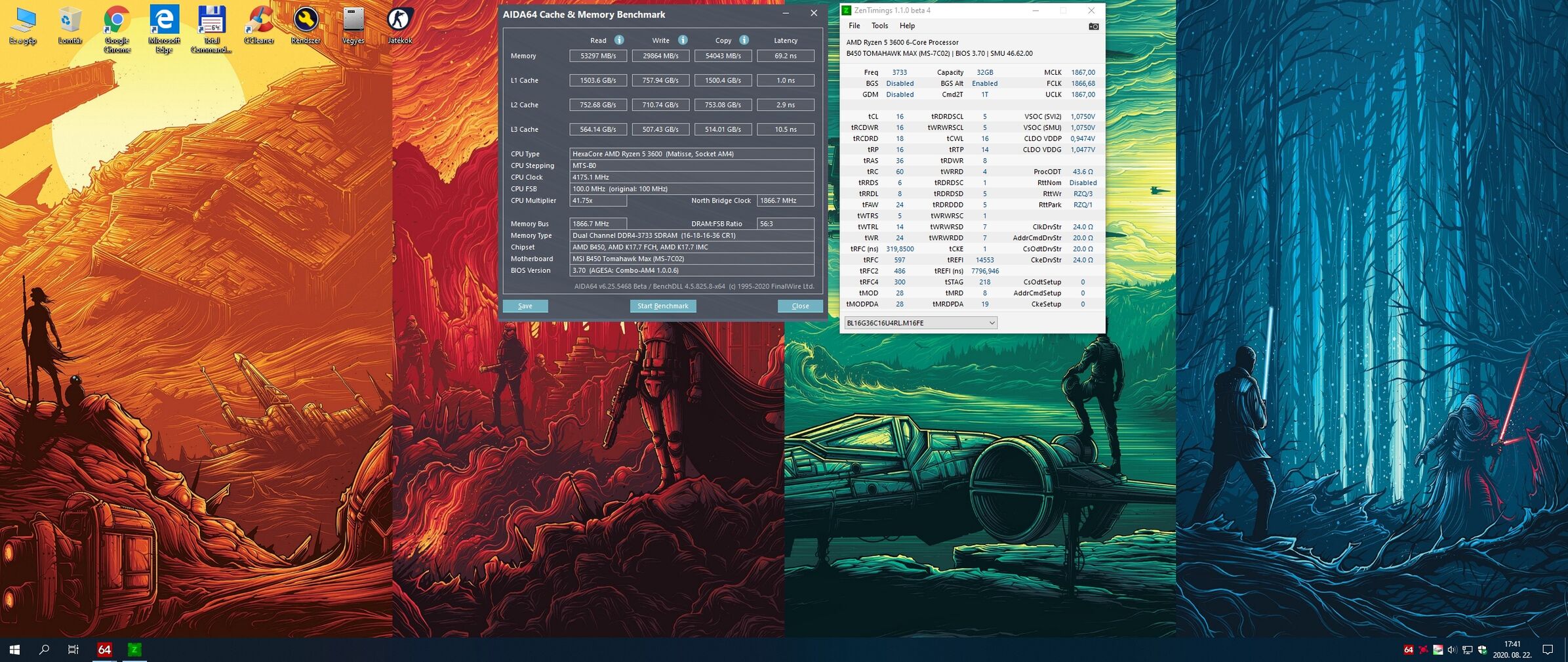Click the Chipset field in AIDA64
This screenshot has width=1568, height=662.
tap(692, 247)
